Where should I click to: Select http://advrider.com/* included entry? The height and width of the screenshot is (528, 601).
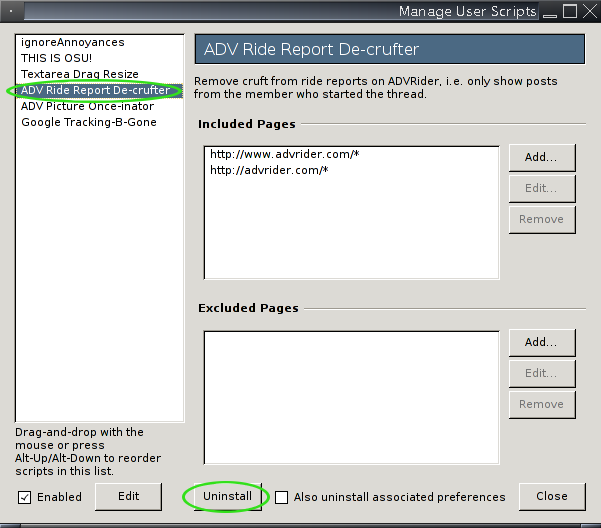(x=351, y=171)
